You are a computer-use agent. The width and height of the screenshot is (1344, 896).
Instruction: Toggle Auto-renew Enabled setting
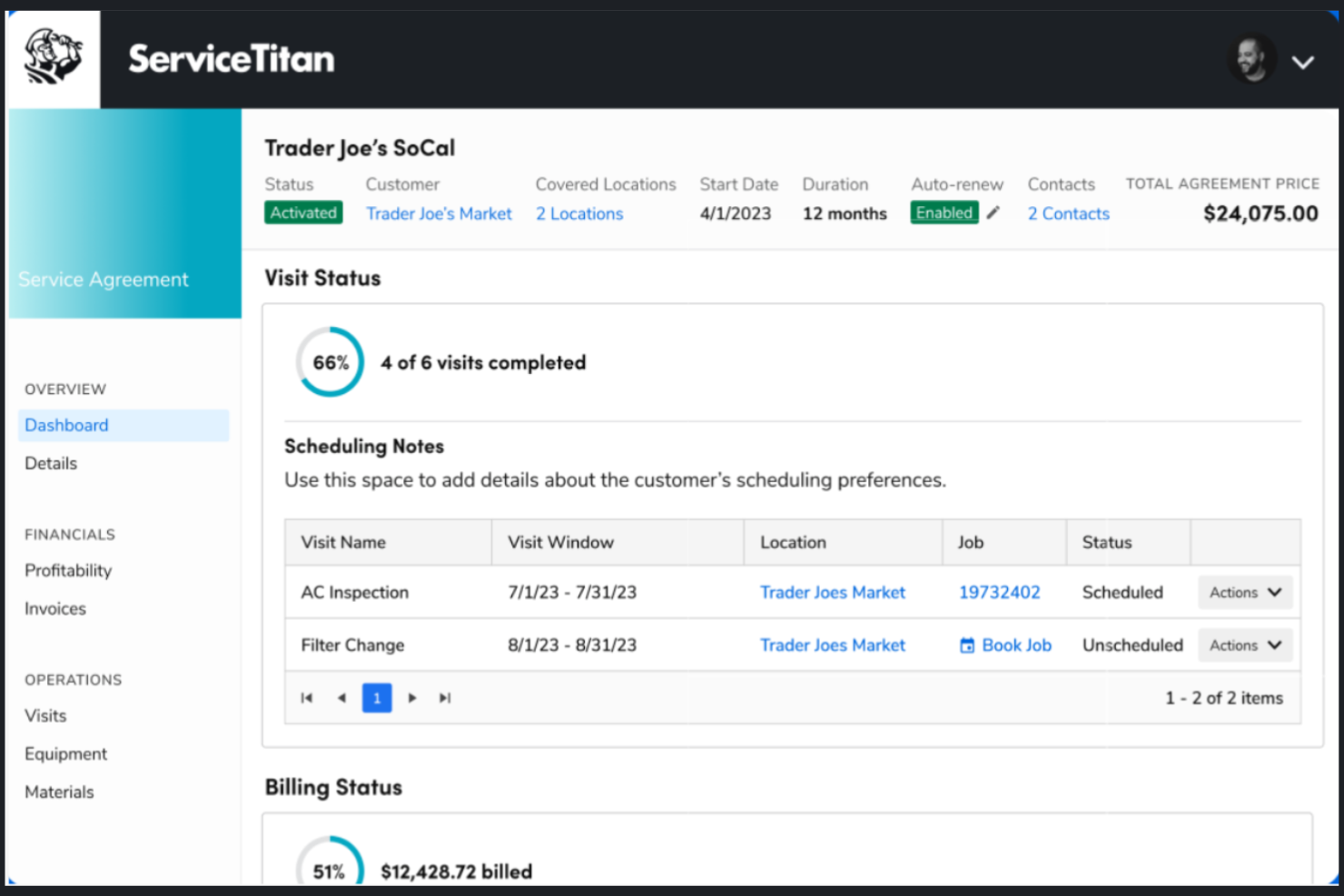944,212
